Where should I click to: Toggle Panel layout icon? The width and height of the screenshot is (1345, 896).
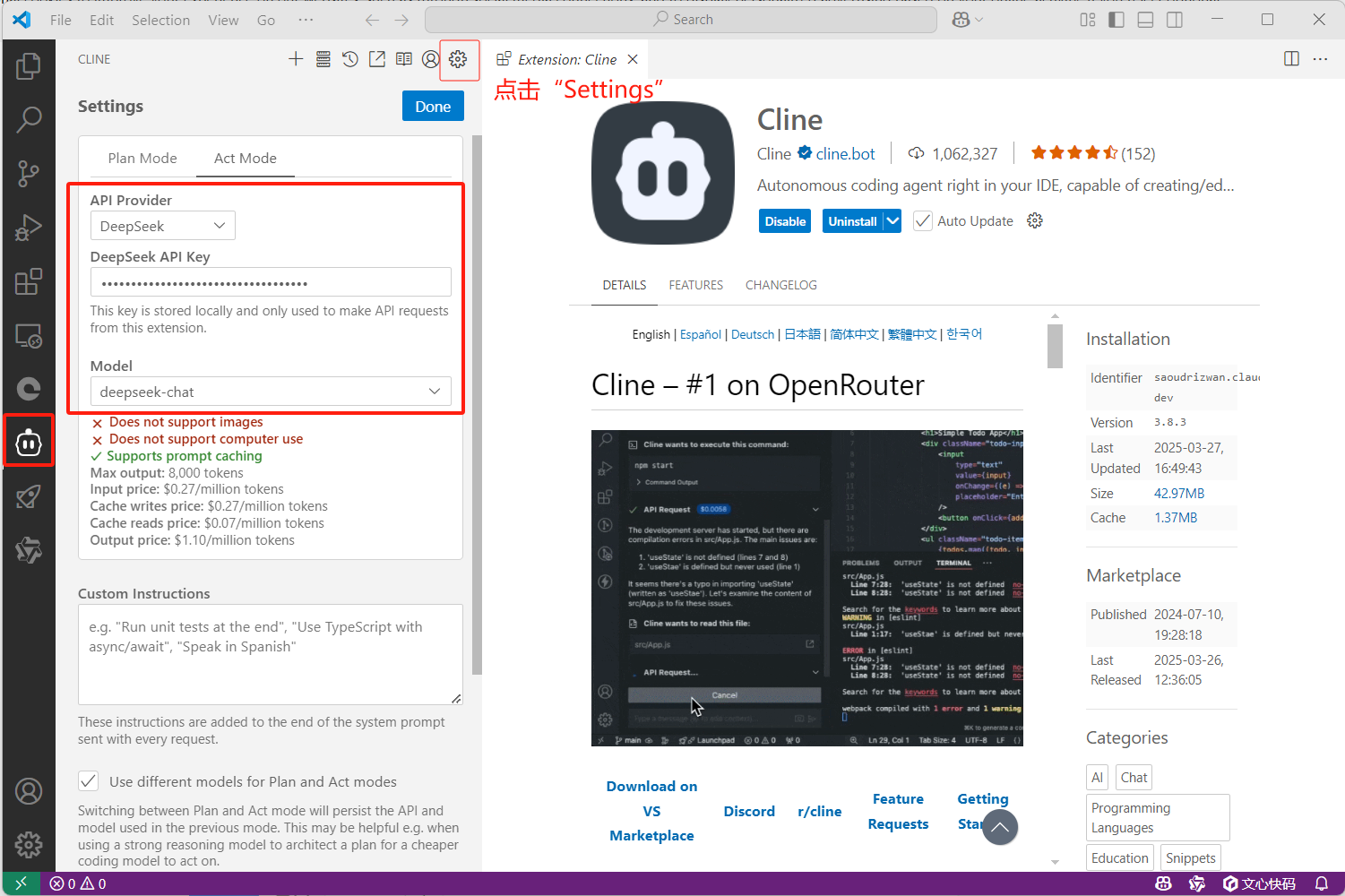1145,20
